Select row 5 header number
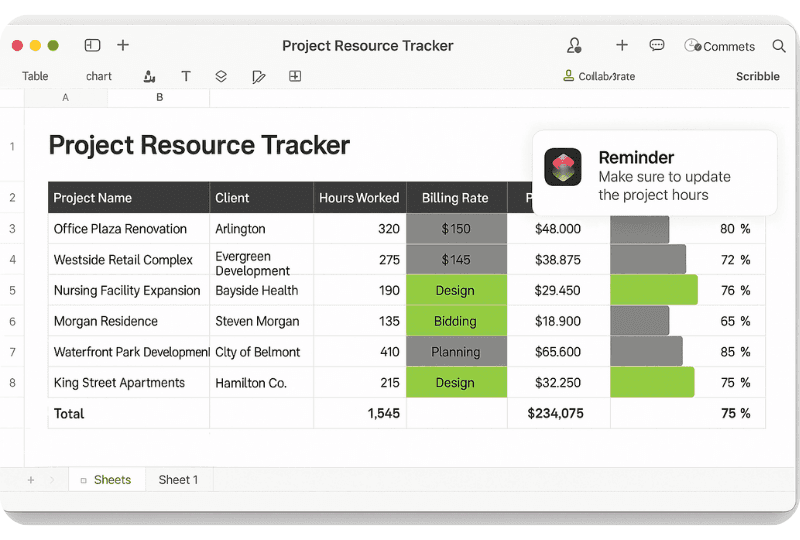 (x=12, y=290)
